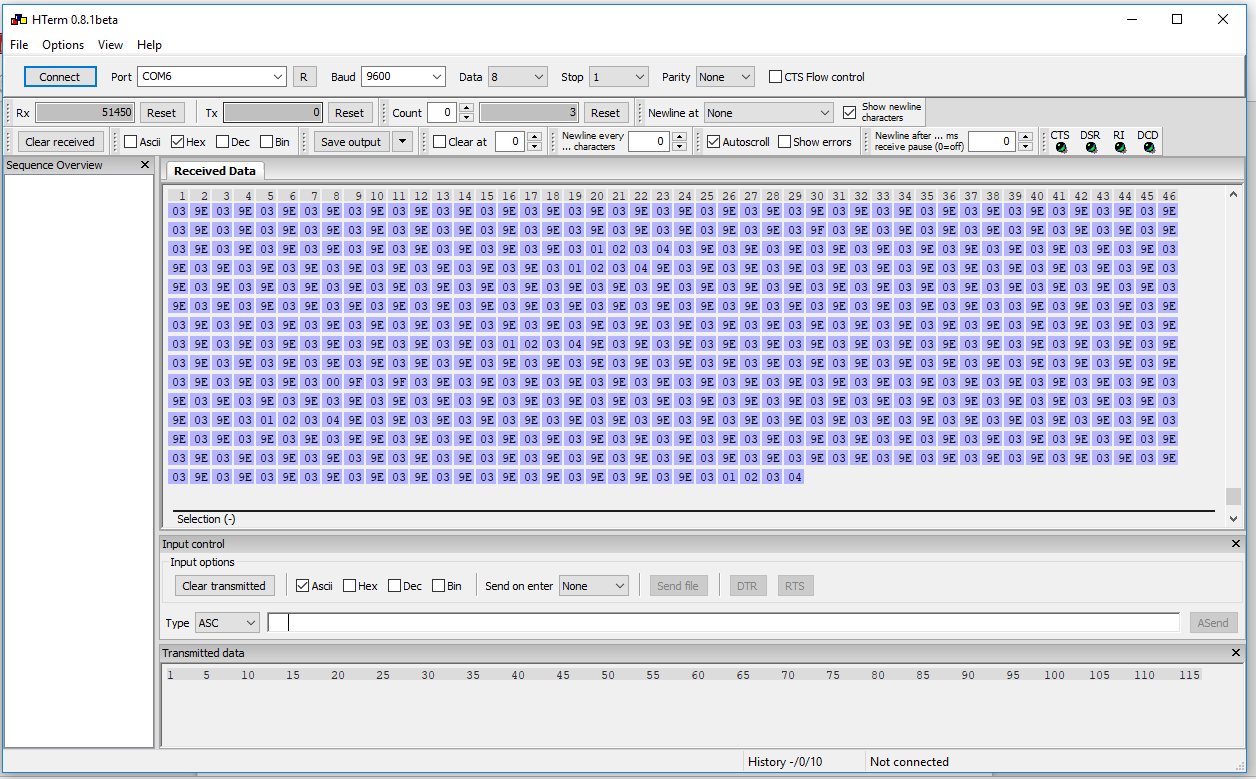This screenshot has width=1256, height=779.
Task: Close the Input control panel
Action: pos(1236,544)
